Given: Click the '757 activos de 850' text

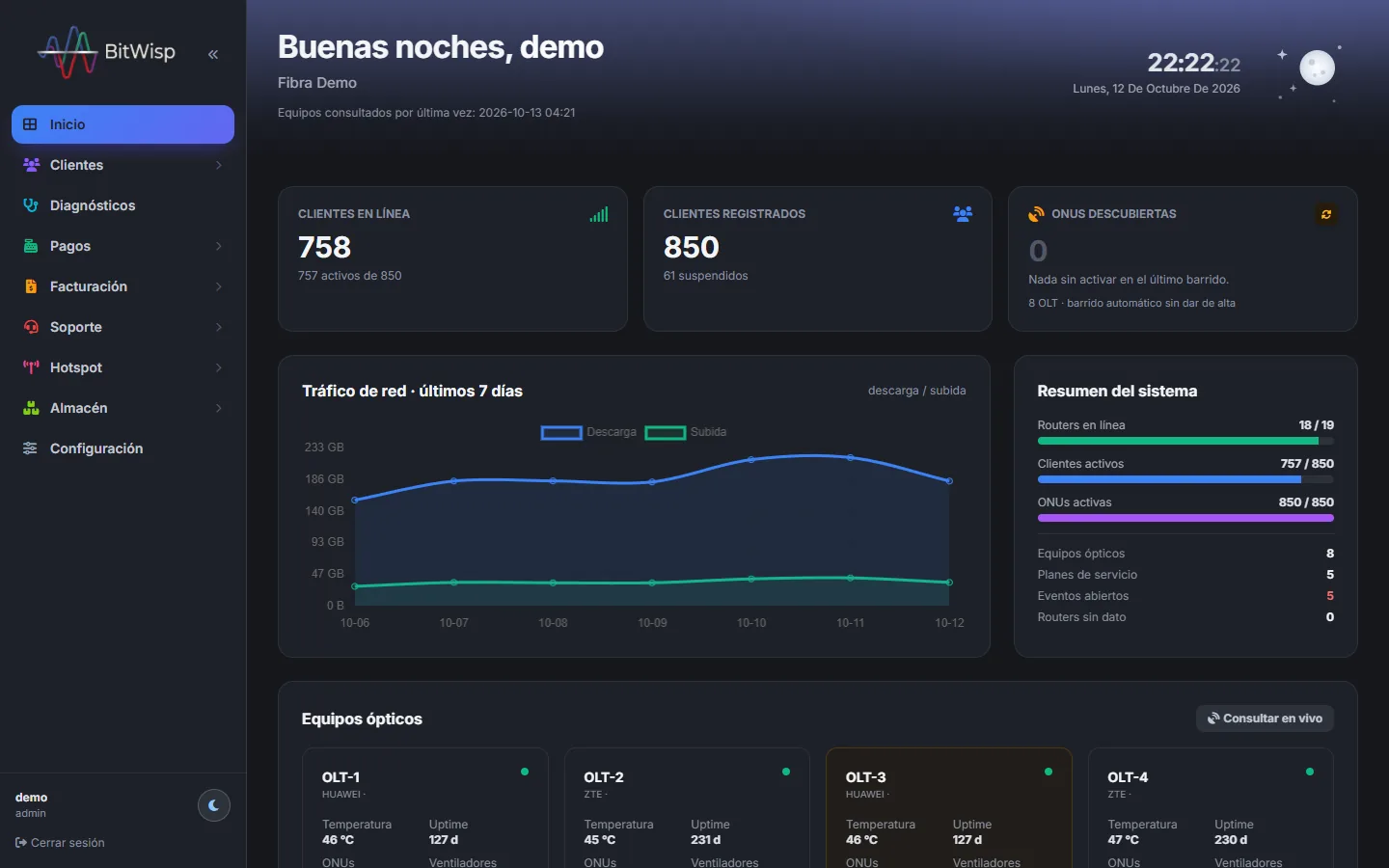Looking at the screenshot, I should pyautogui.click(x=349, y=276).
